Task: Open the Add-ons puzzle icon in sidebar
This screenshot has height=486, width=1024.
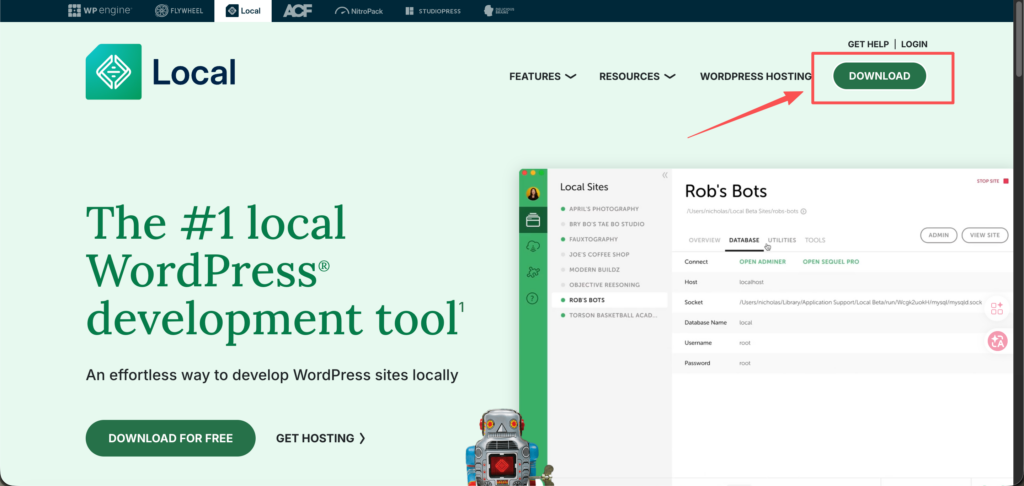Action: click(x=533, y=272)
